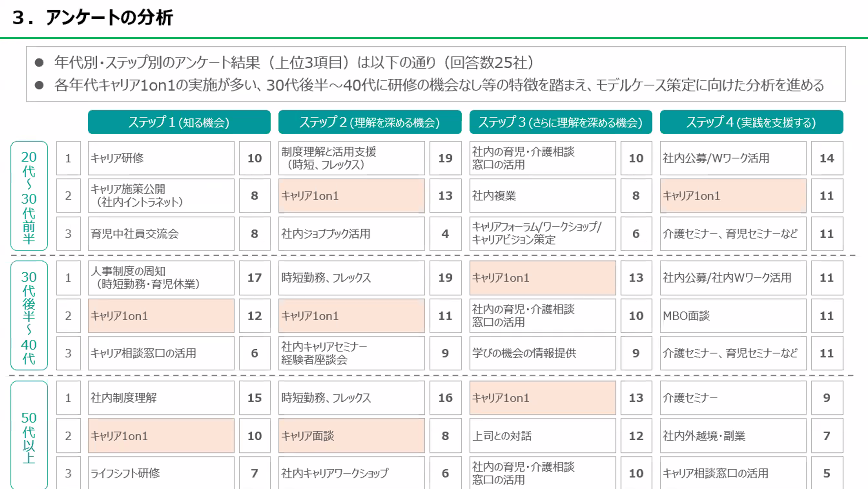Select the 社内外越境・副業 cell
The width and height of the screenshot is (868, 489).
coord(733,436)
